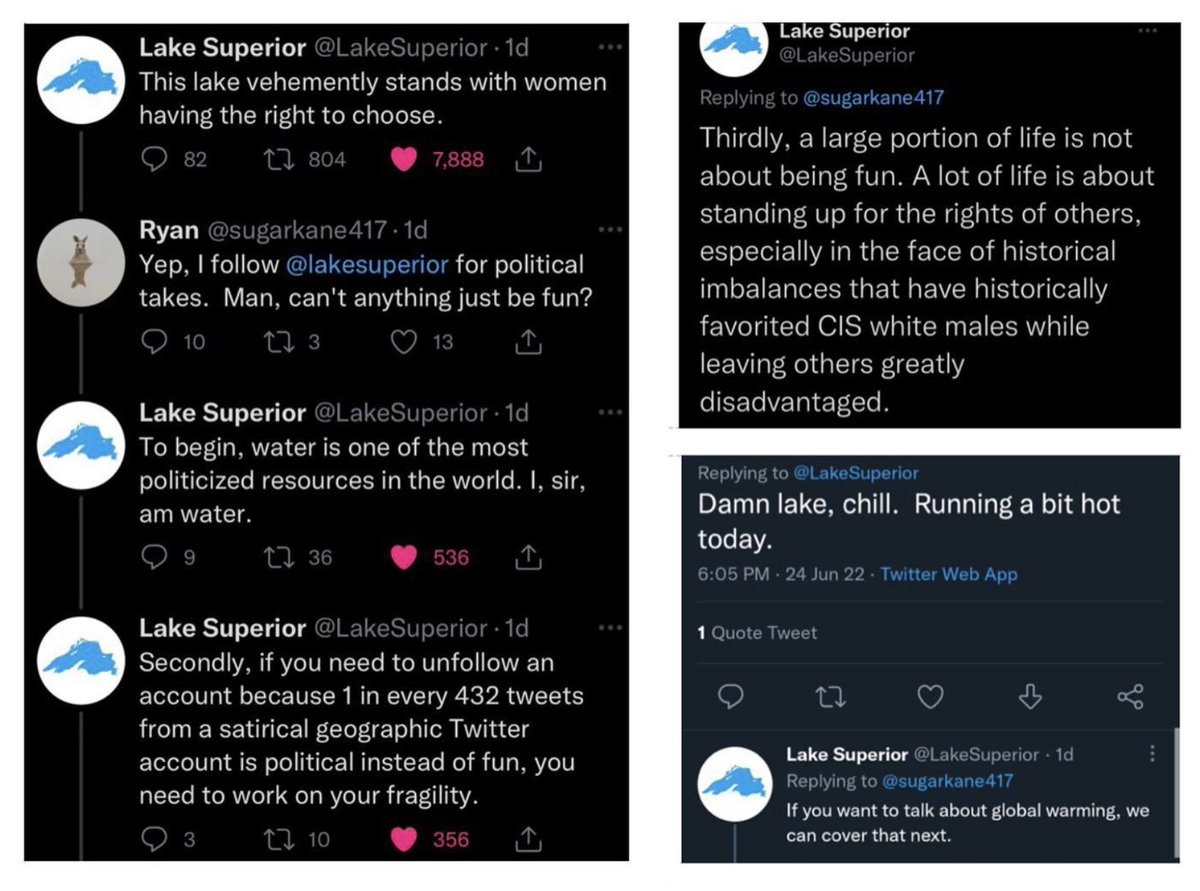The image size is (1200, 891).
Task: Open more options on first Lake Superior tweet
Action: 607,46
